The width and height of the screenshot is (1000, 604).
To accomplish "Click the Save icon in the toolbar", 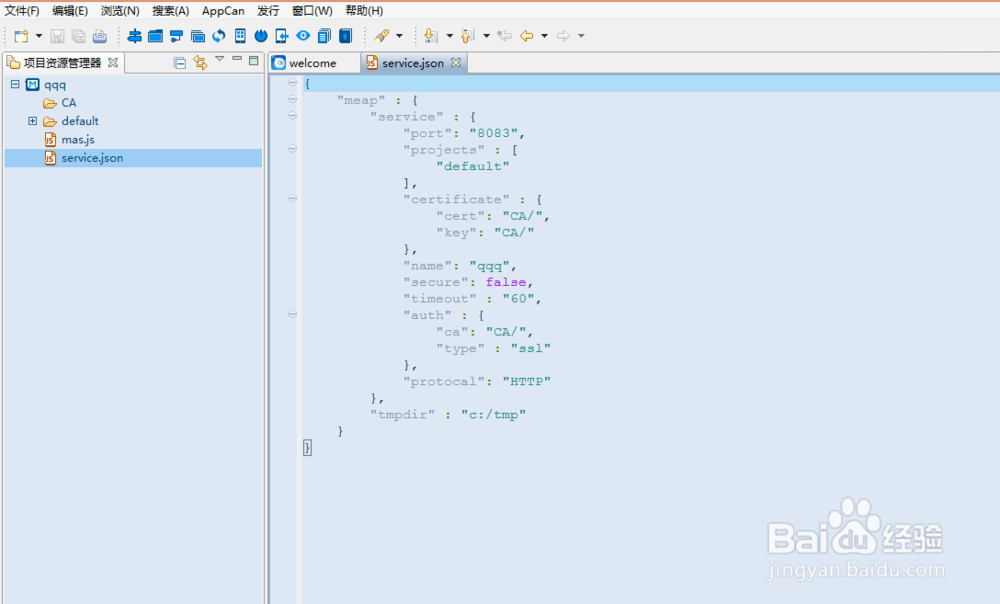I will click(57, 36).
